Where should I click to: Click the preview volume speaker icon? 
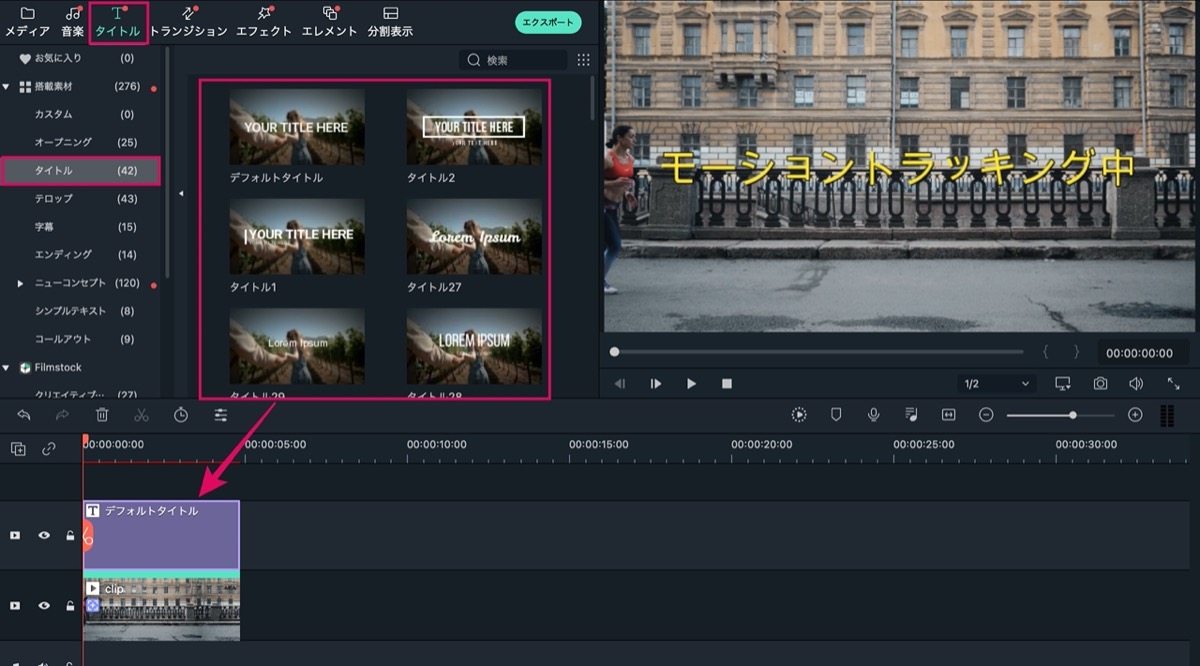click(1136, 384)
